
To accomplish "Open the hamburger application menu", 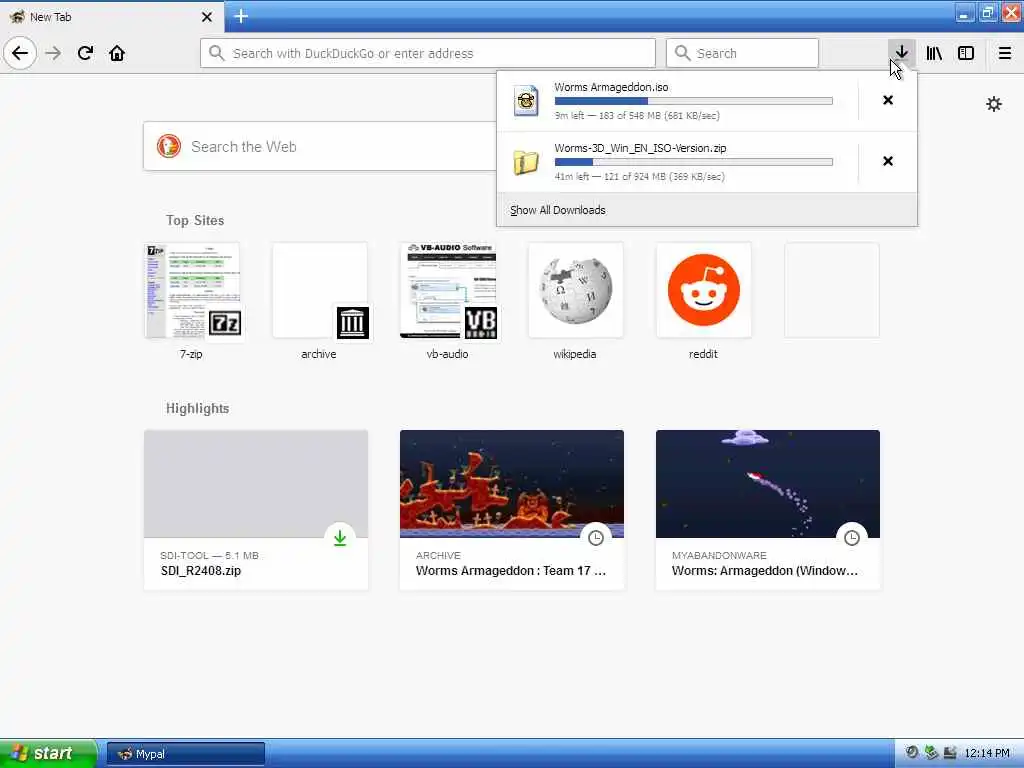I will (1004, 53).
